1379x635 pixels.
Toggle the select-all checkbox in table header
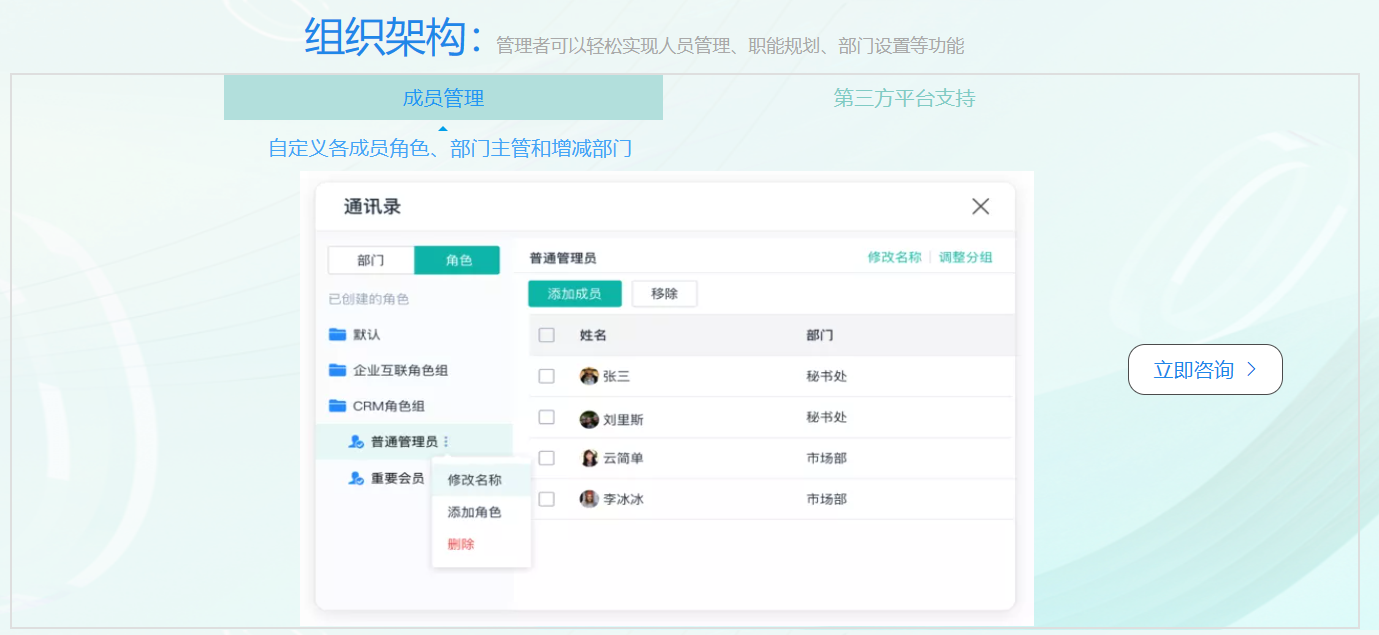(546, 335)
